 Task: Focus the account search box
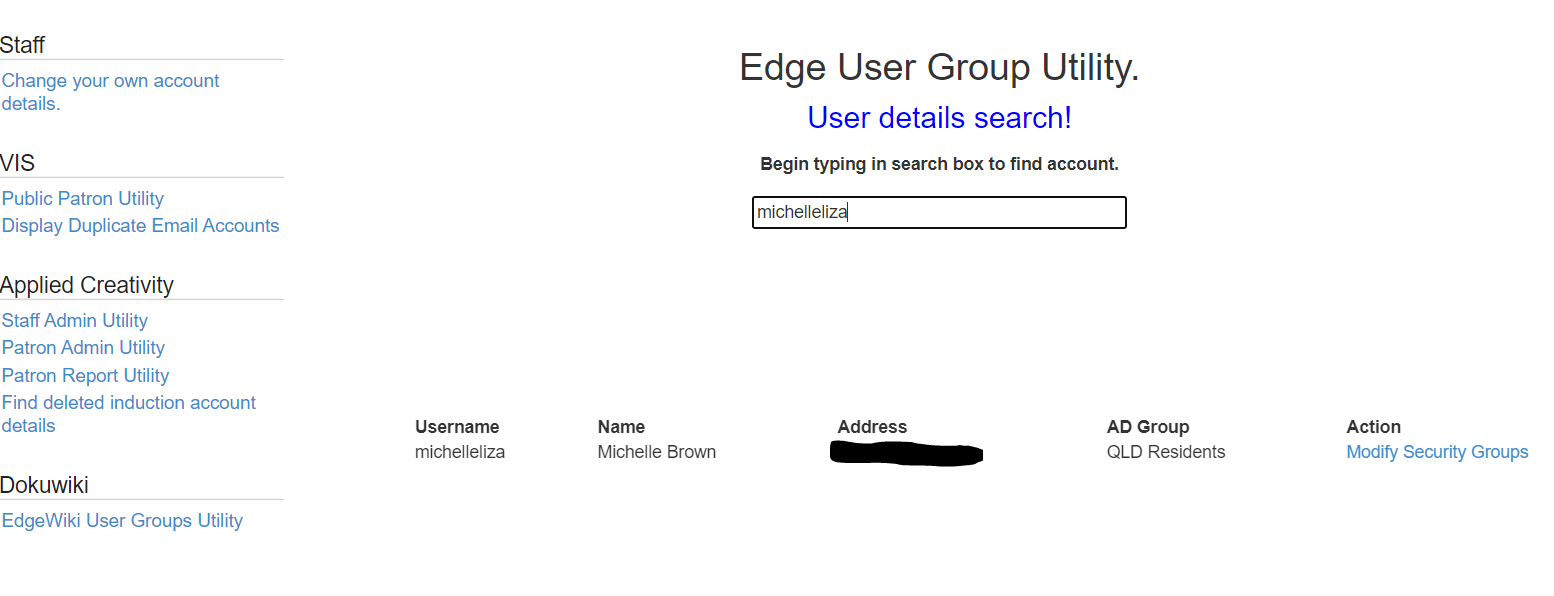click(938, 213)
